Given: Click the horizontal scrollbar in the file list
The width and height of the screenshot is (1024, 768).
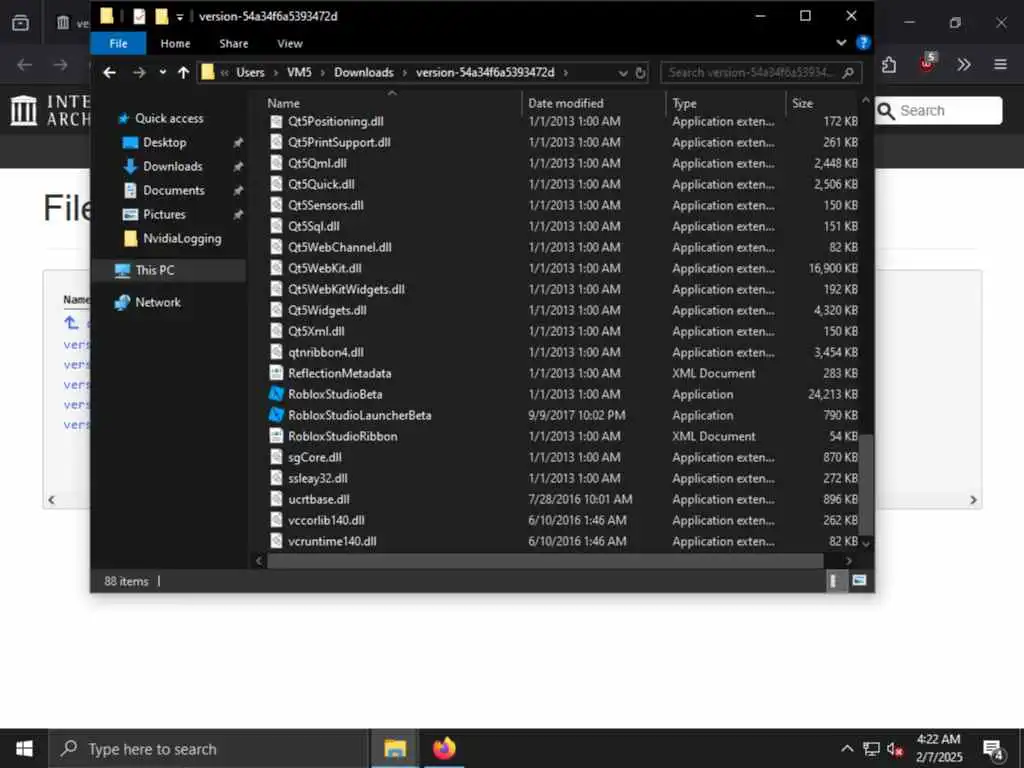Looking at the screenshot, I should pyautogui.click(x=545, y=560).
